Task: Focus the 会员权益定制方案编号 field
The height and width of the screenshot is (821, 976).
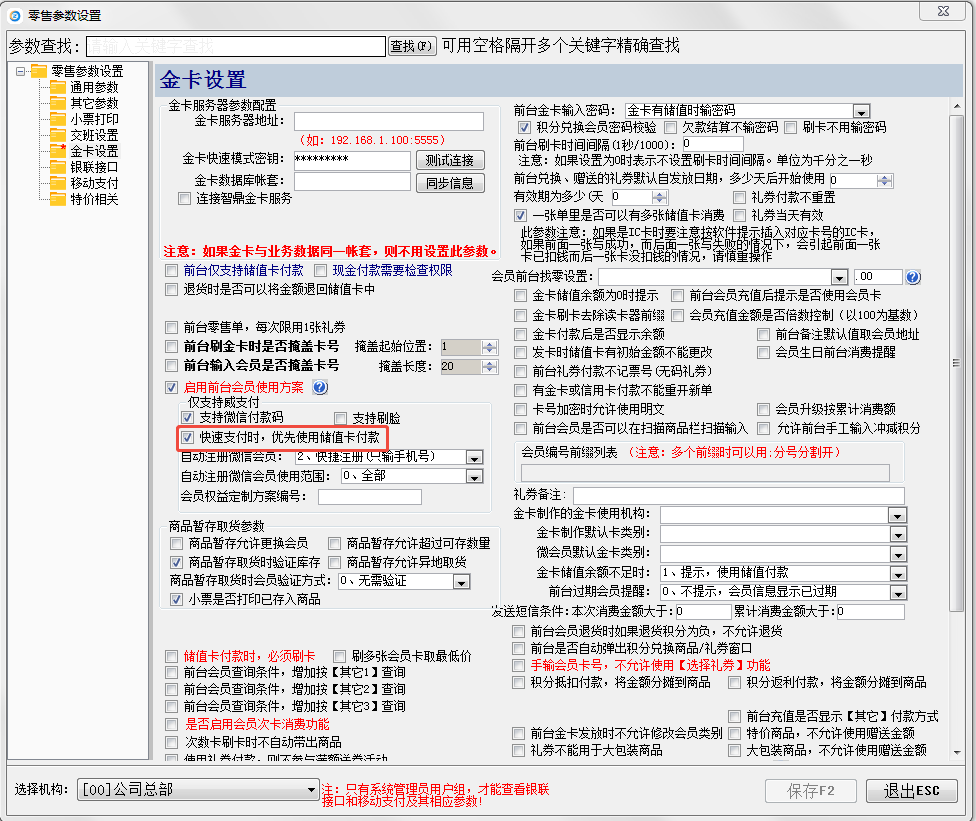Action: click(x=370, y=497)
